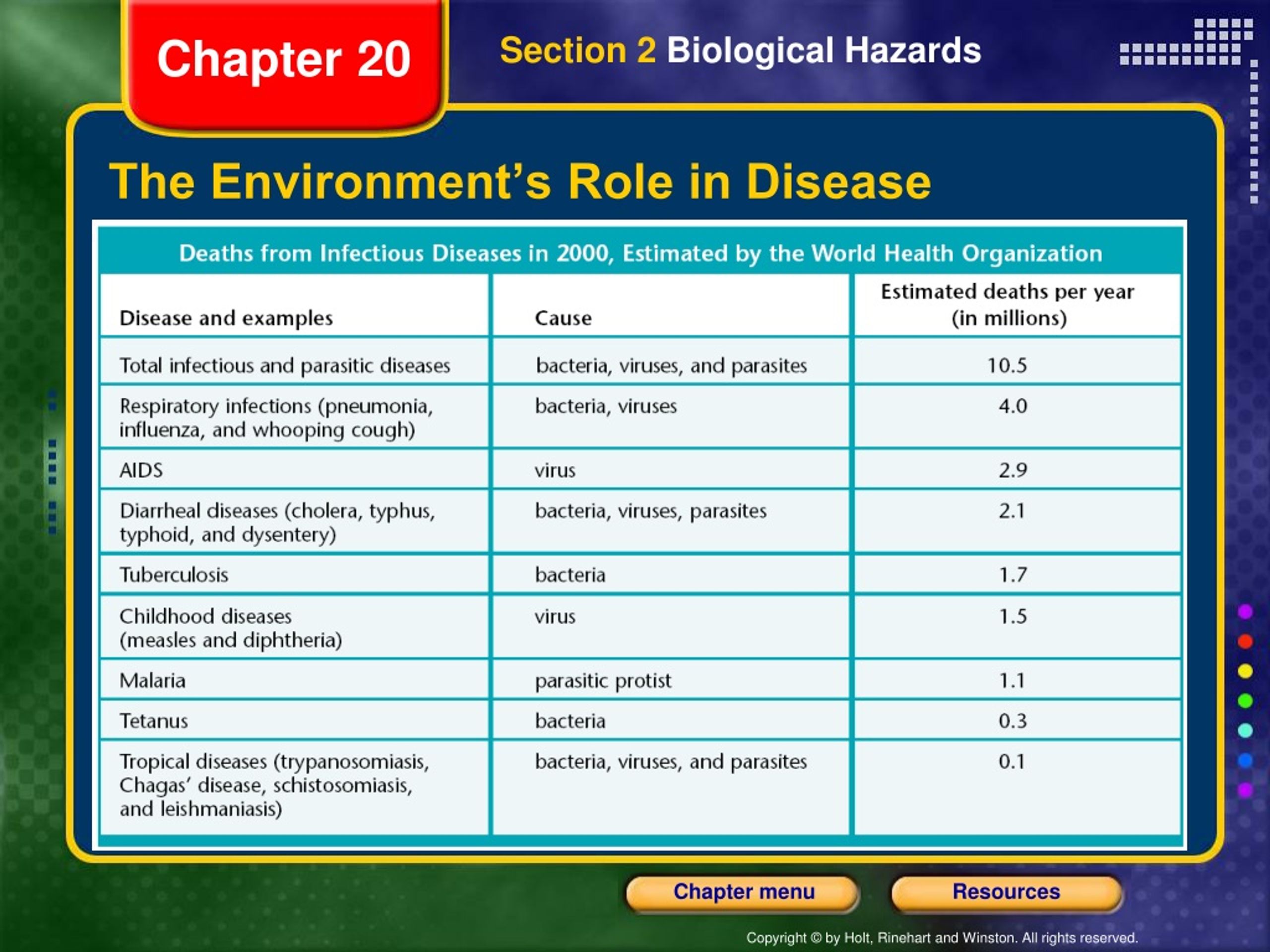Click the slide title The Environment's Role in Disease
The image size is (1270, 952).
[520, 182]
